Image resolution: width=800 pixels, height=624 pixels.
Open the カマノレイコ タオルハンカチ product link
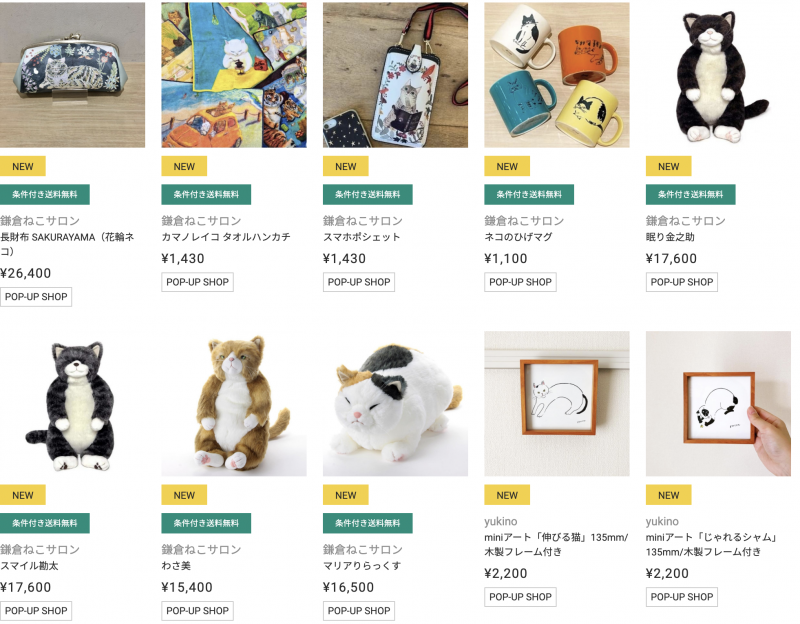(x=226, y=237)
